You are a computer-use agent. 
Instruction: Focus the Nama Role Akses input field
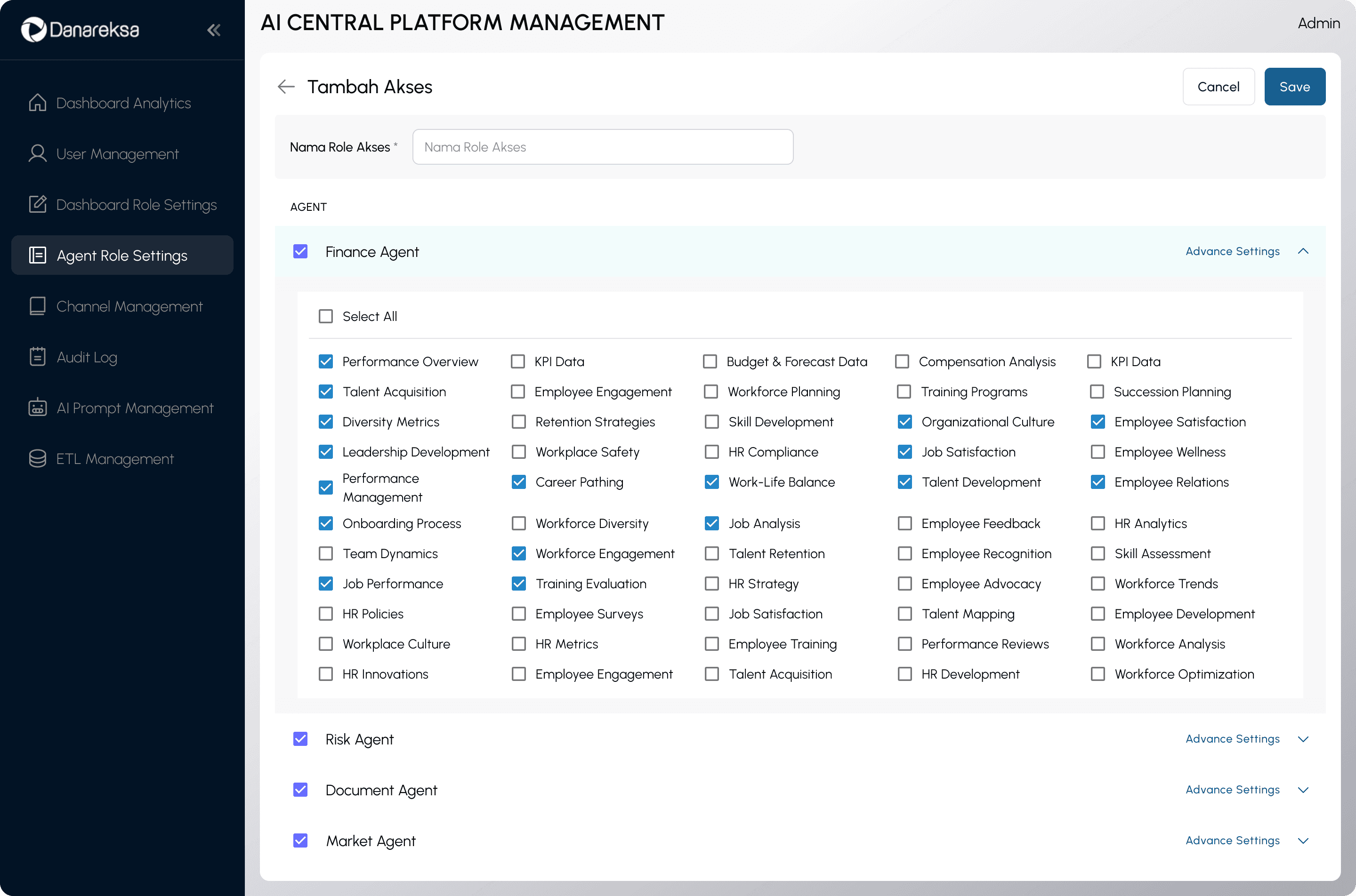(x=603, y=147)
